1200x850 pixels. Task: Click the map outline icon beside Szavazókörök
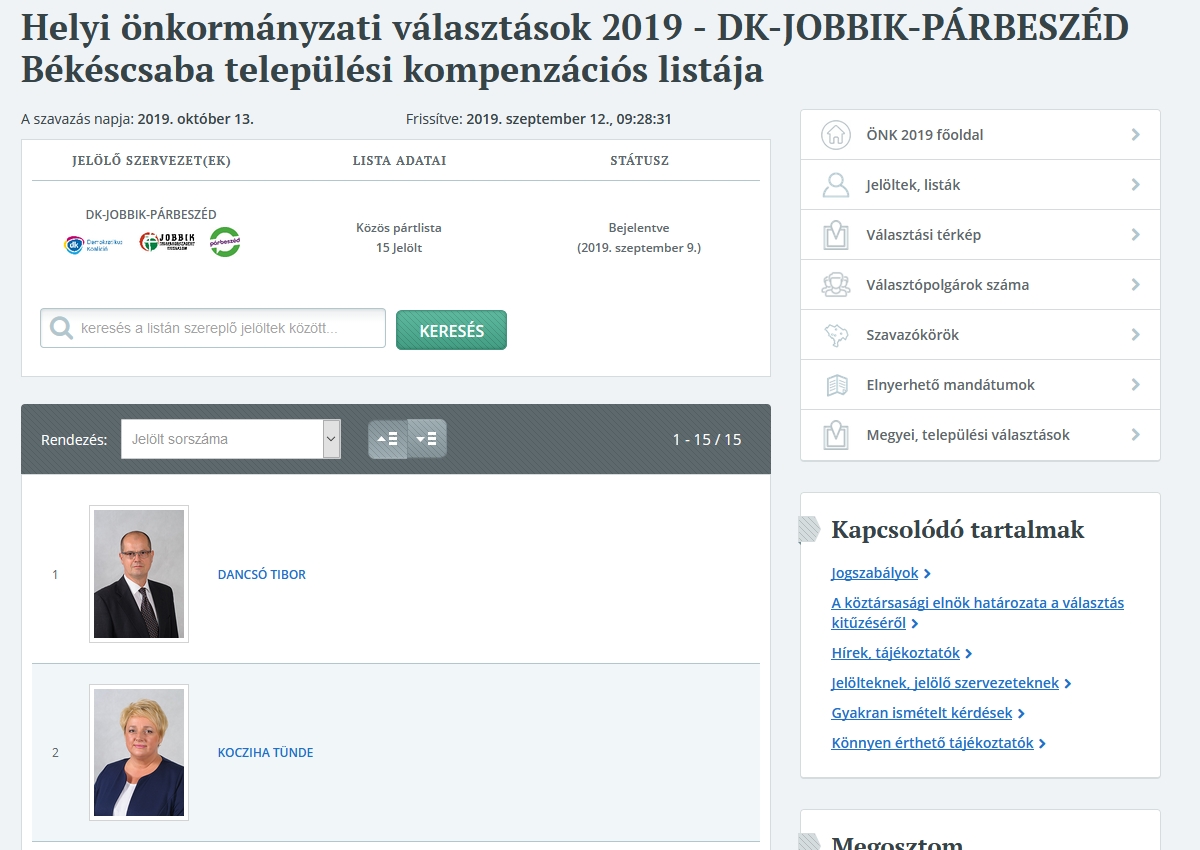coord(836,335)
